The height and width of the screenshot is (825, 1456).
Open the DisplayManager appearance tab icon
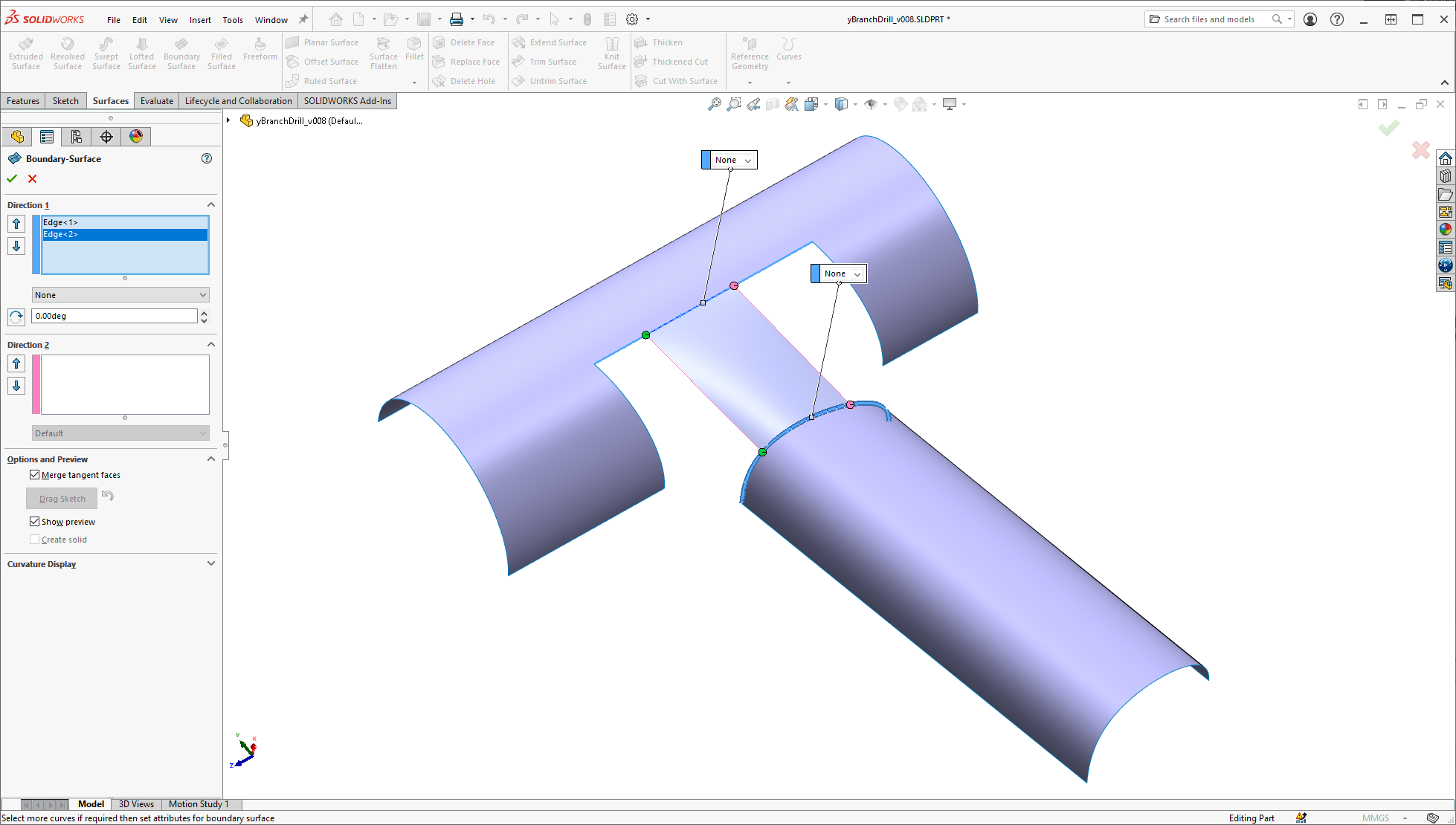coord(136,137)
